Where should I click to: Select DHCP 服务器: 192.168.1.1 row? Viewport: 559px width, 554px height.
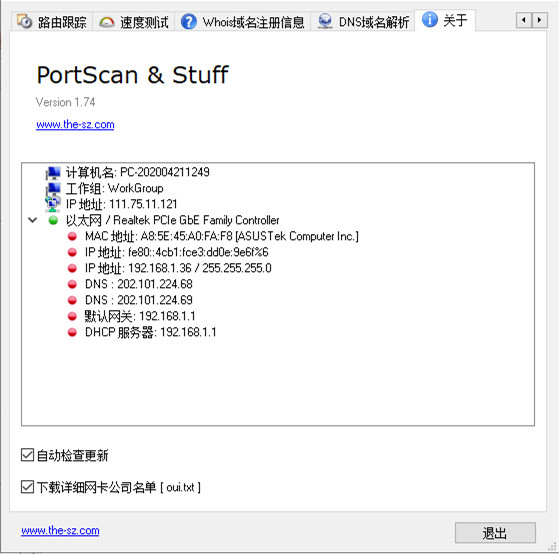click(x=150, y=332)
